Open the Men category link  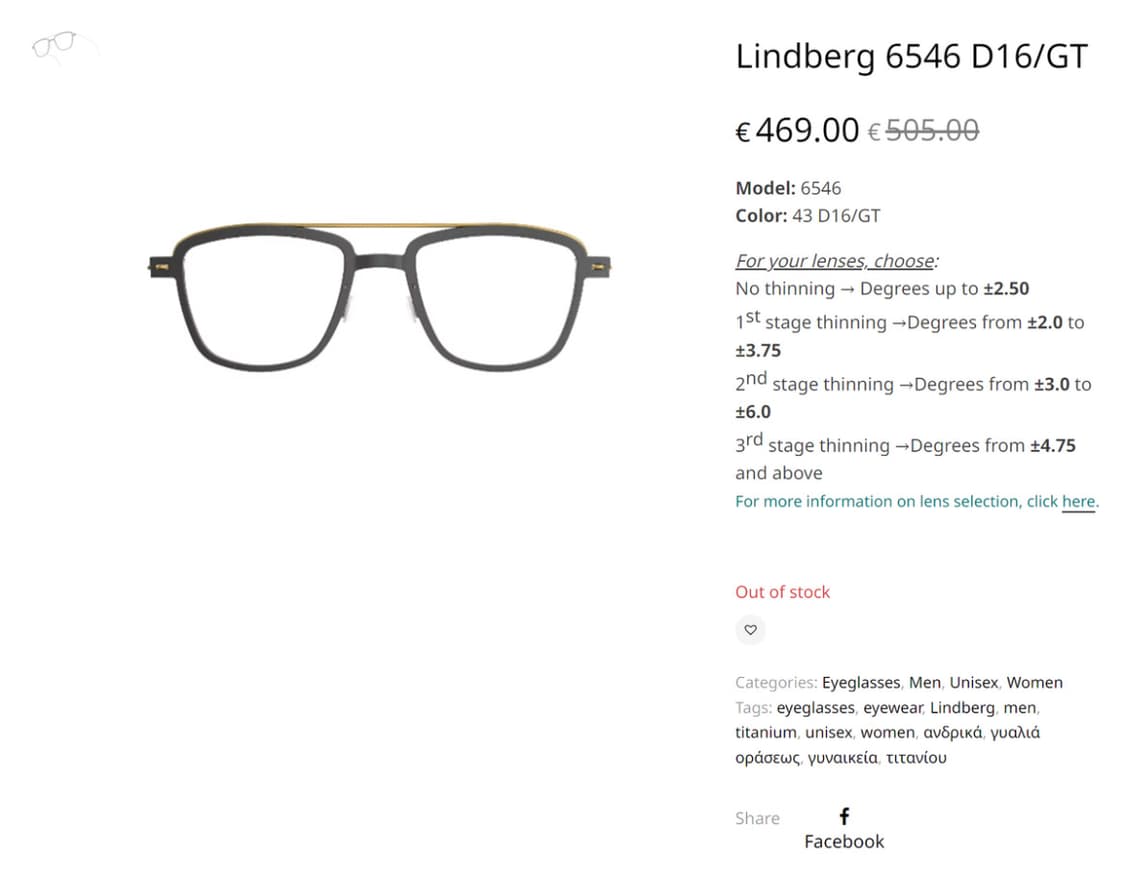(924, 682)
